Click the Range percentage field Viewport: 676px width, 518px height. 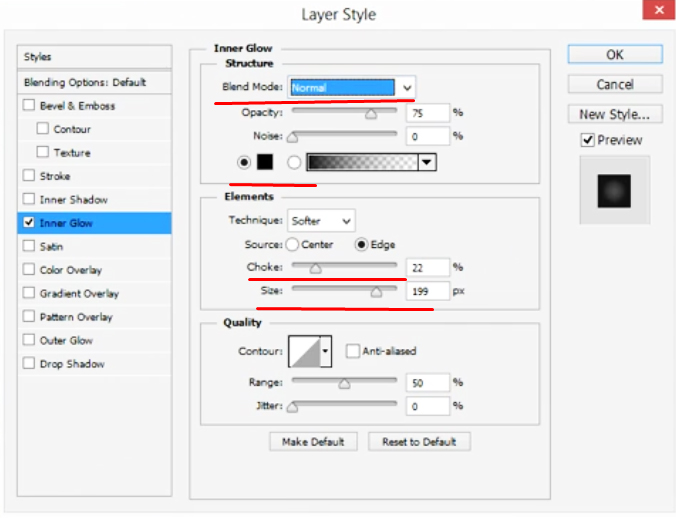click(428, 383)
